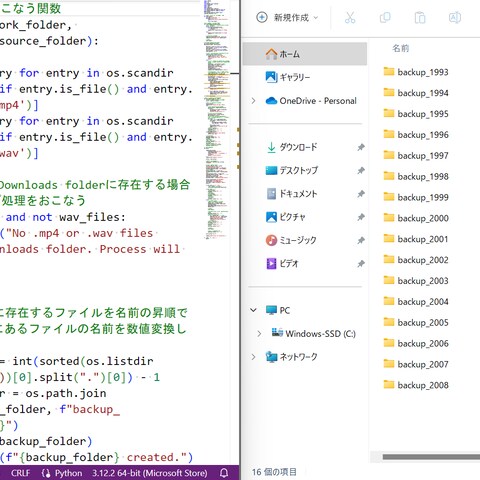Image resolution: width=480 pixels, height=480 pixels.
Task: Click the pin icon beside ドキュメント
Action: click(x=361, y=194)
